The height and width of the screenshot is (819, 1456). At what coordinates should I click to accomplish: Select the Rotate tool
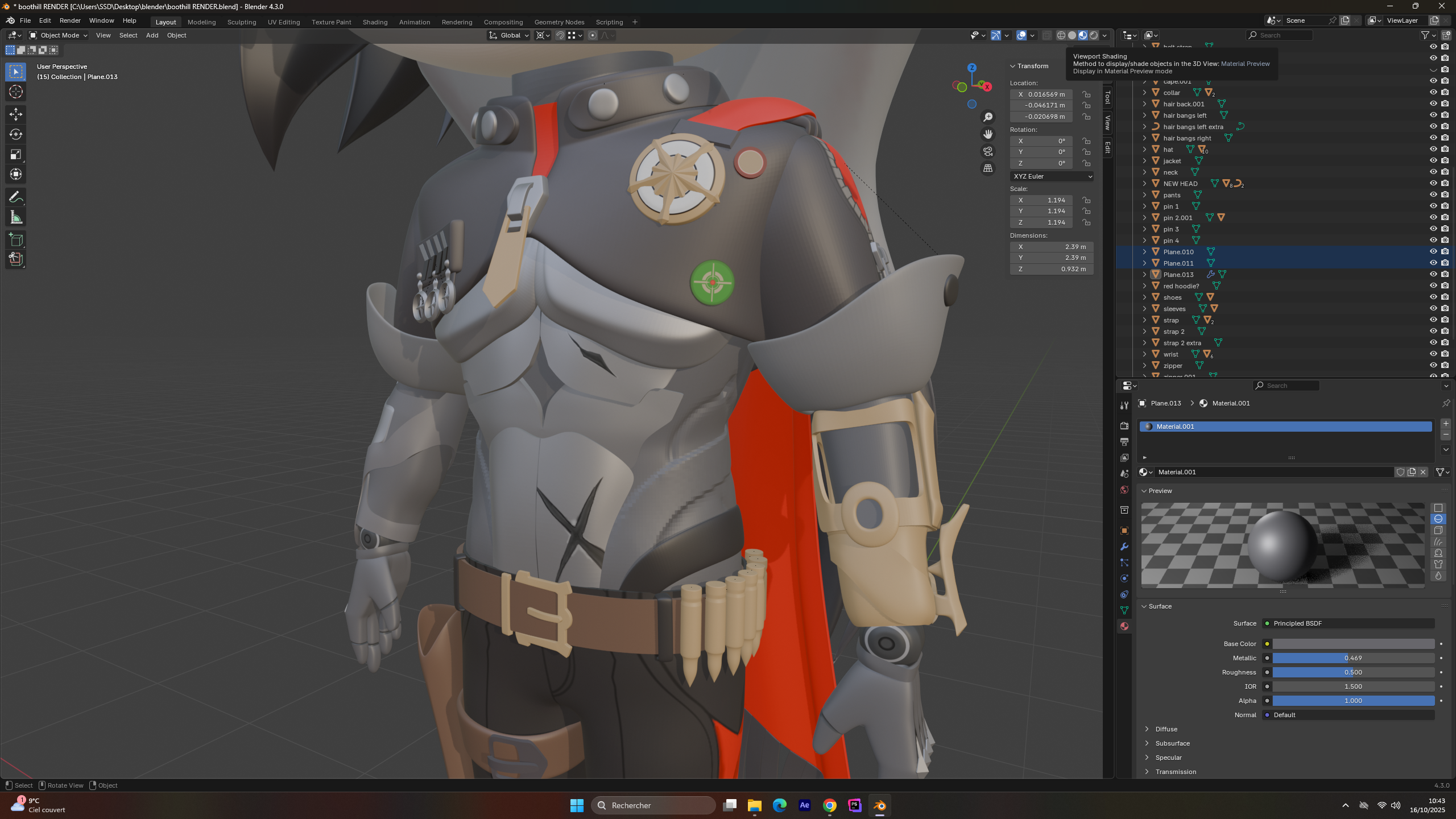(16, 134)
